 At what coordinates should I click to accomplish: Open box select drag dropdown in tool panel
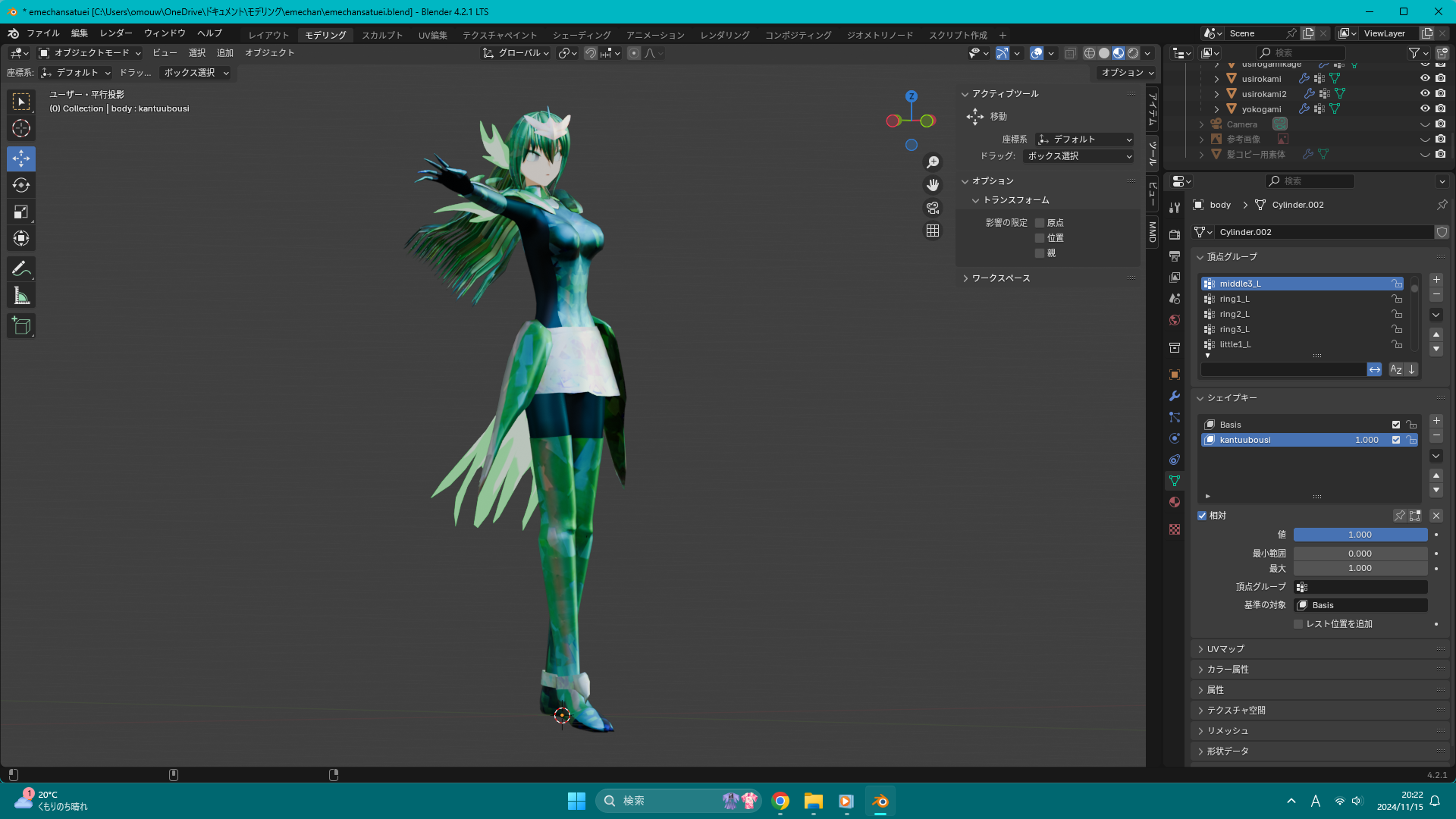coord(1078,156)
